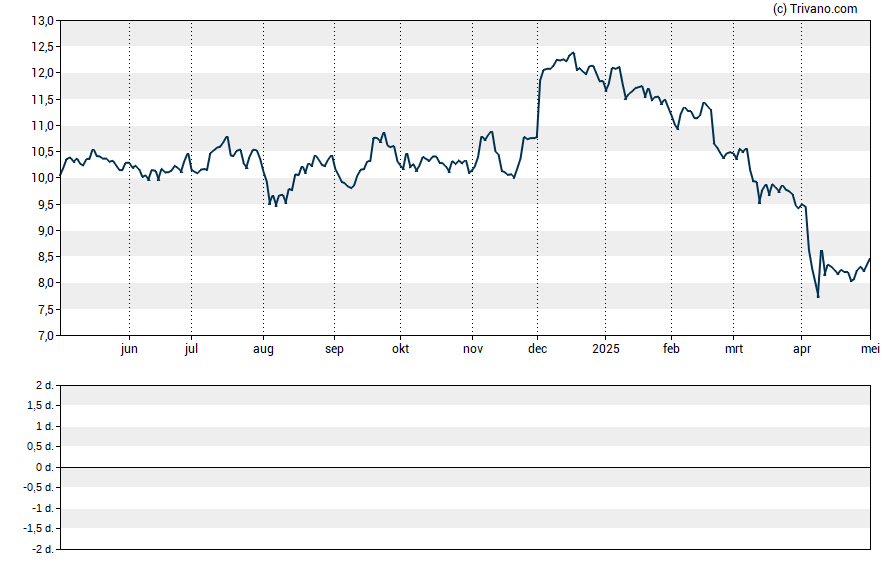Viewport: 888px width, 565px height.
Task: Click the okt month label
Action: click(x=400, y=349)
